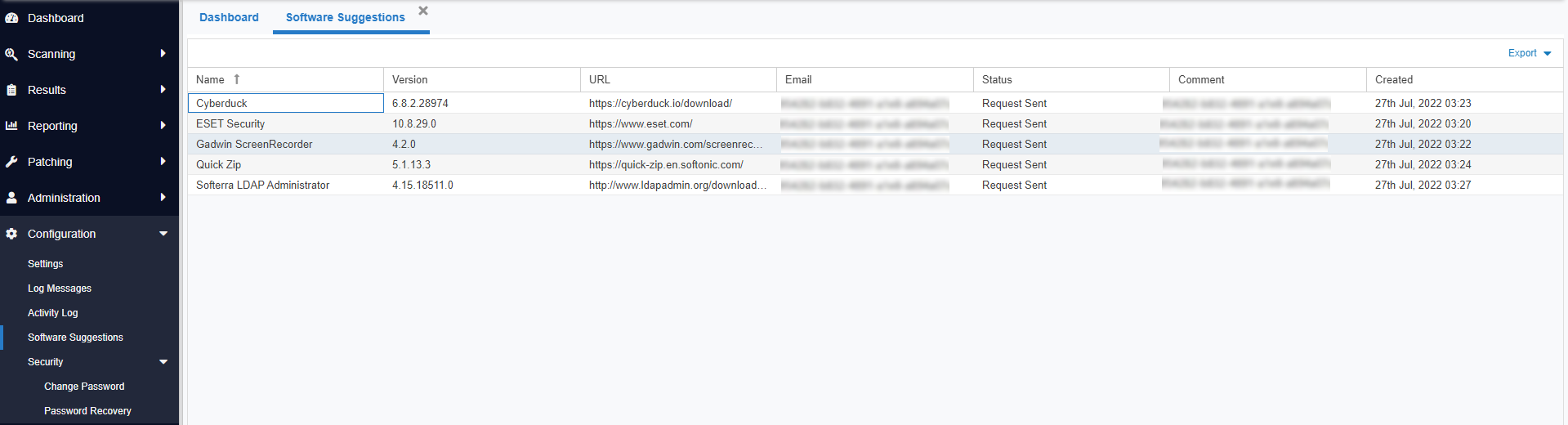Click version 6.8.2.28974 cell
The image size is (1568, 425).
[420, 103]
